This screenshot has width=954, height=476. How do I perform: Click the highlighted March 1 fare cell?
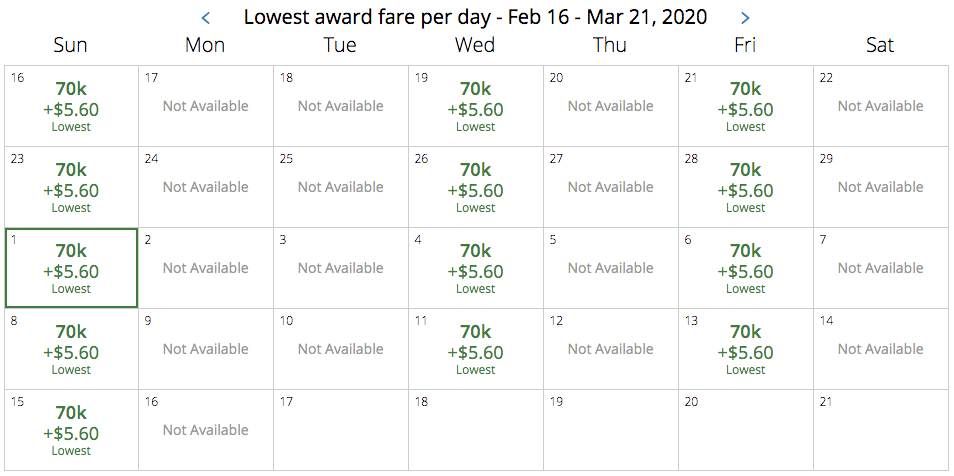(71, 268)
